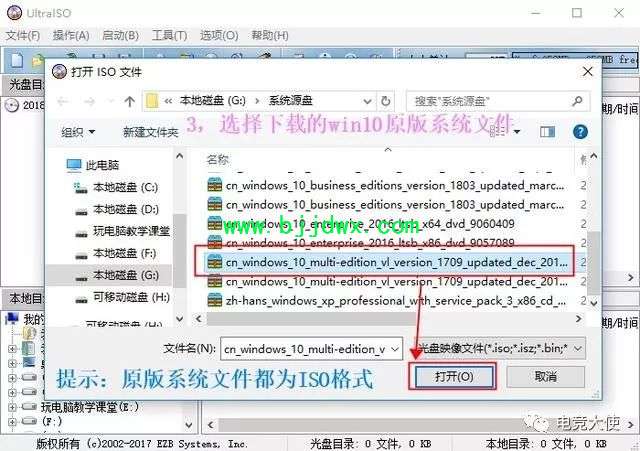The width and height of the screenshot is (640, 451).
Task: Click the blue help question icon
Action: tap(580, 132)
